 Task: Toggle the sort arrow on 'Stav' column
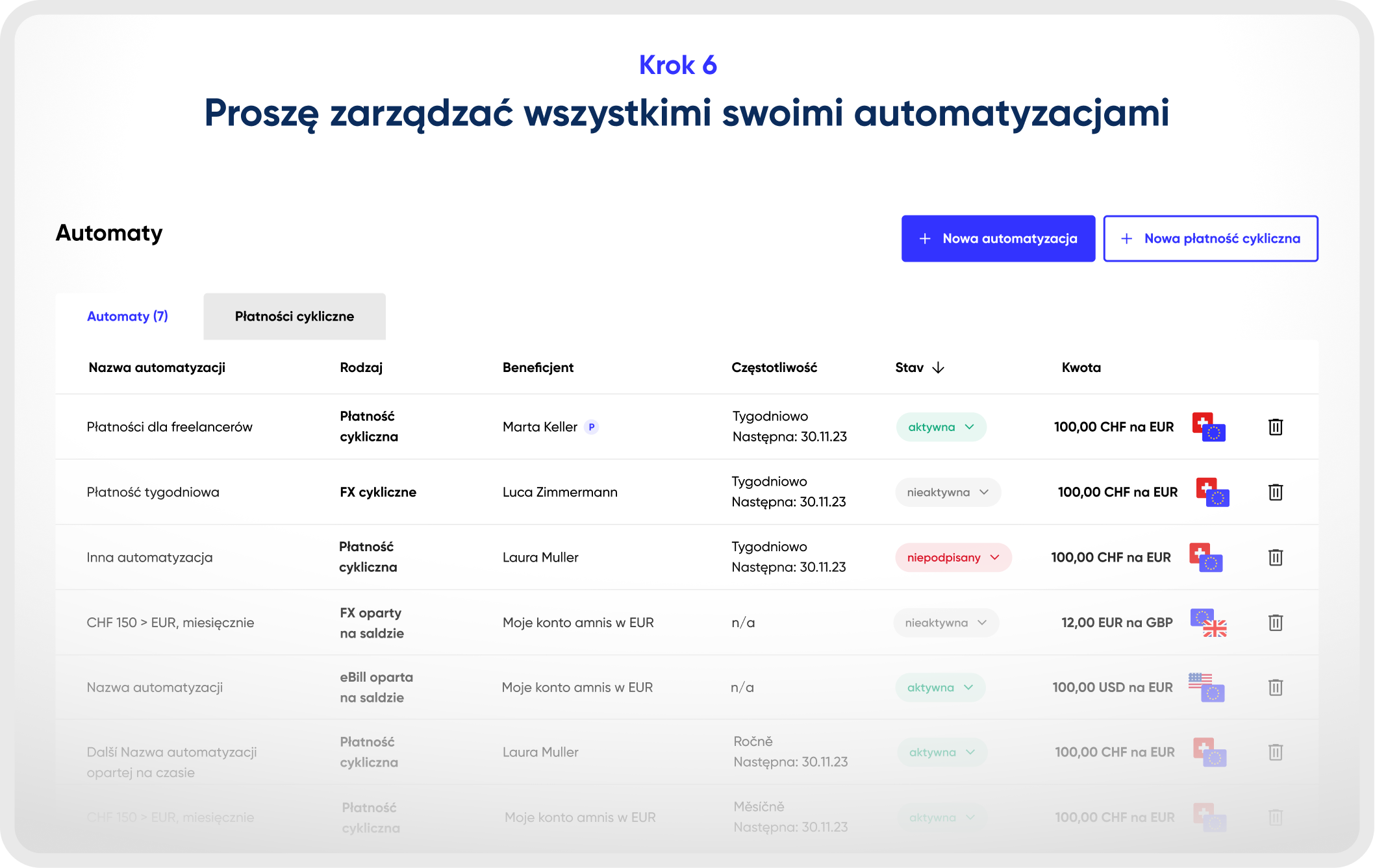pos(937,367)
